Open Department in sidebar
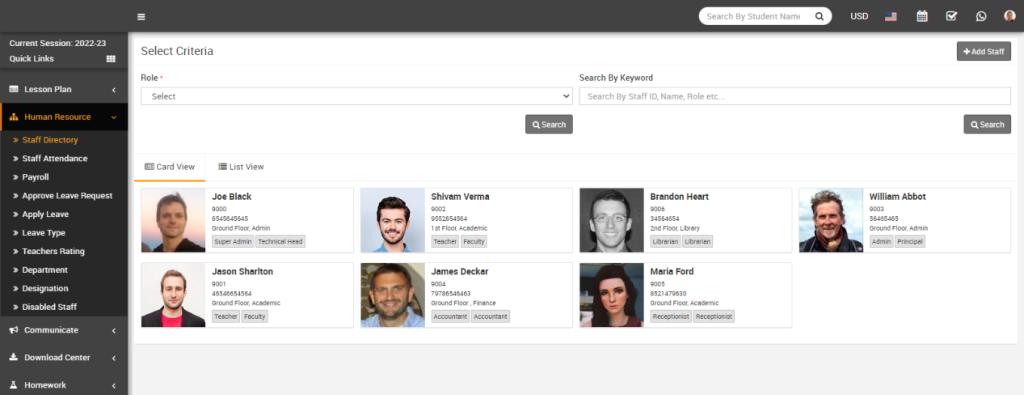Viewport: 1024px width, 395px height. pos(44,270)
